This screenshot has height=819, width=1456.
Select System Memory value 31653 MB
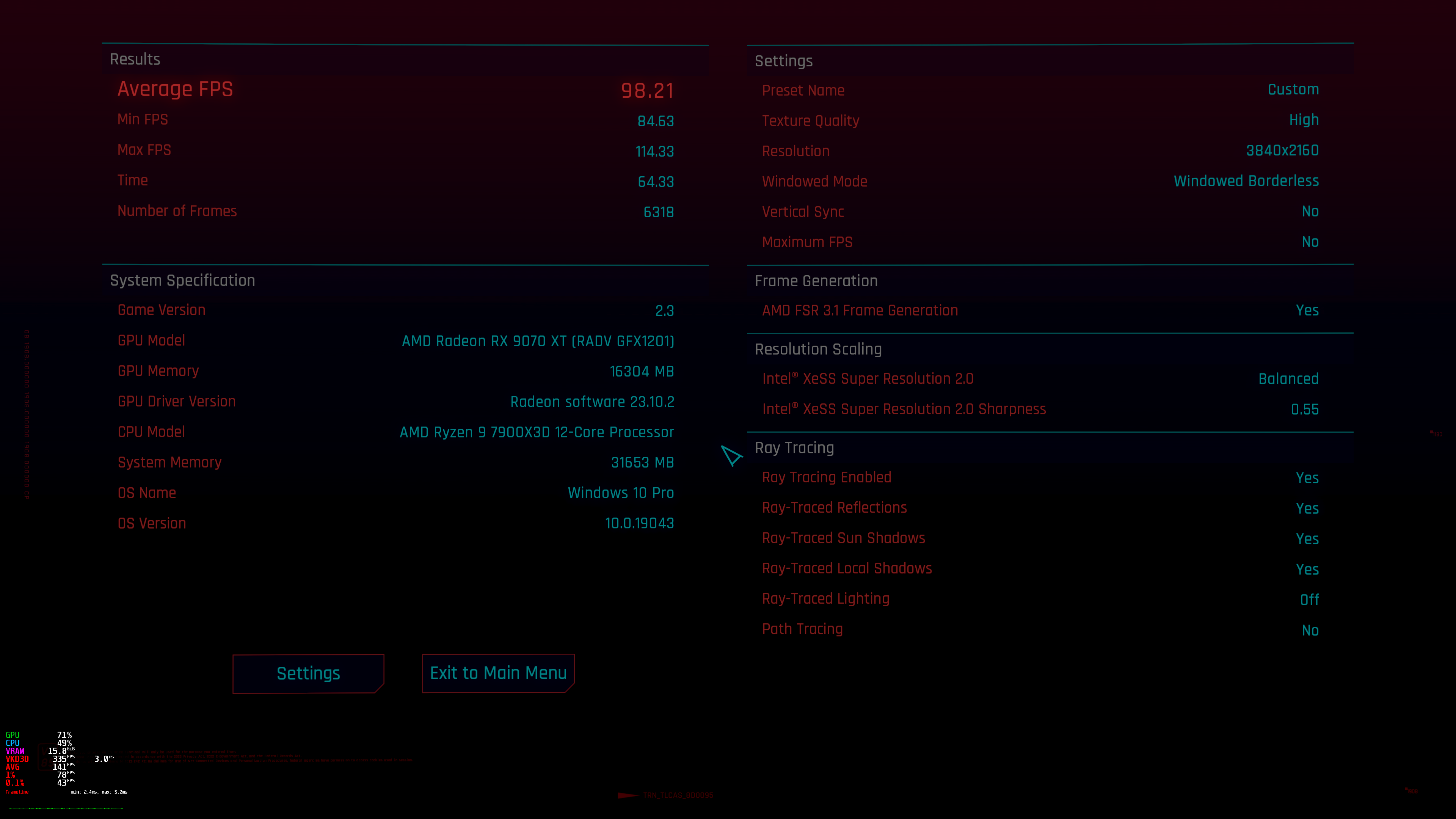pos(642,463)
